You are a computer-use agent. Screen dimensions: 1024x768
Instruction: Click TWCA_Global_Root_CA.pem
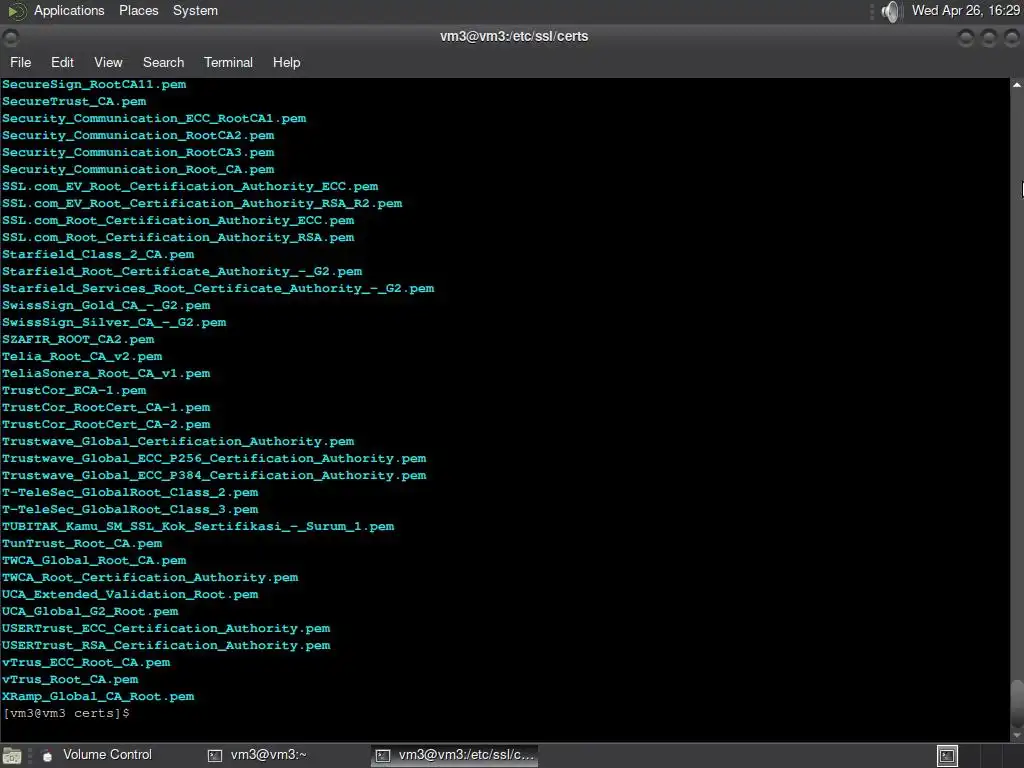point(94,560)
